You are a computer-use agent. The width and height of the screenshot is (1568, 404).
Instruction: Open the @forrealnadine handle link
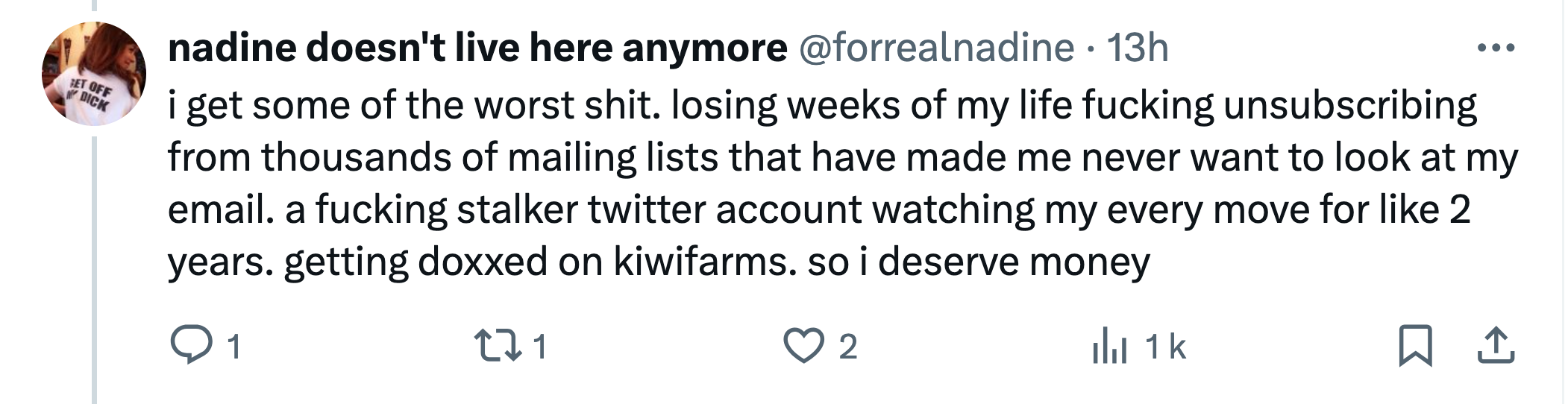point(937,48)
